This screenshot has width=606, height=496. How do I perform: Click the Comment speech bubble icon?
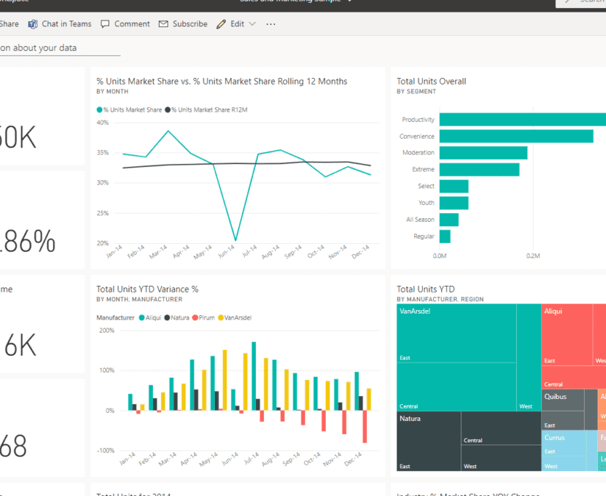click(x=105, y=24)
